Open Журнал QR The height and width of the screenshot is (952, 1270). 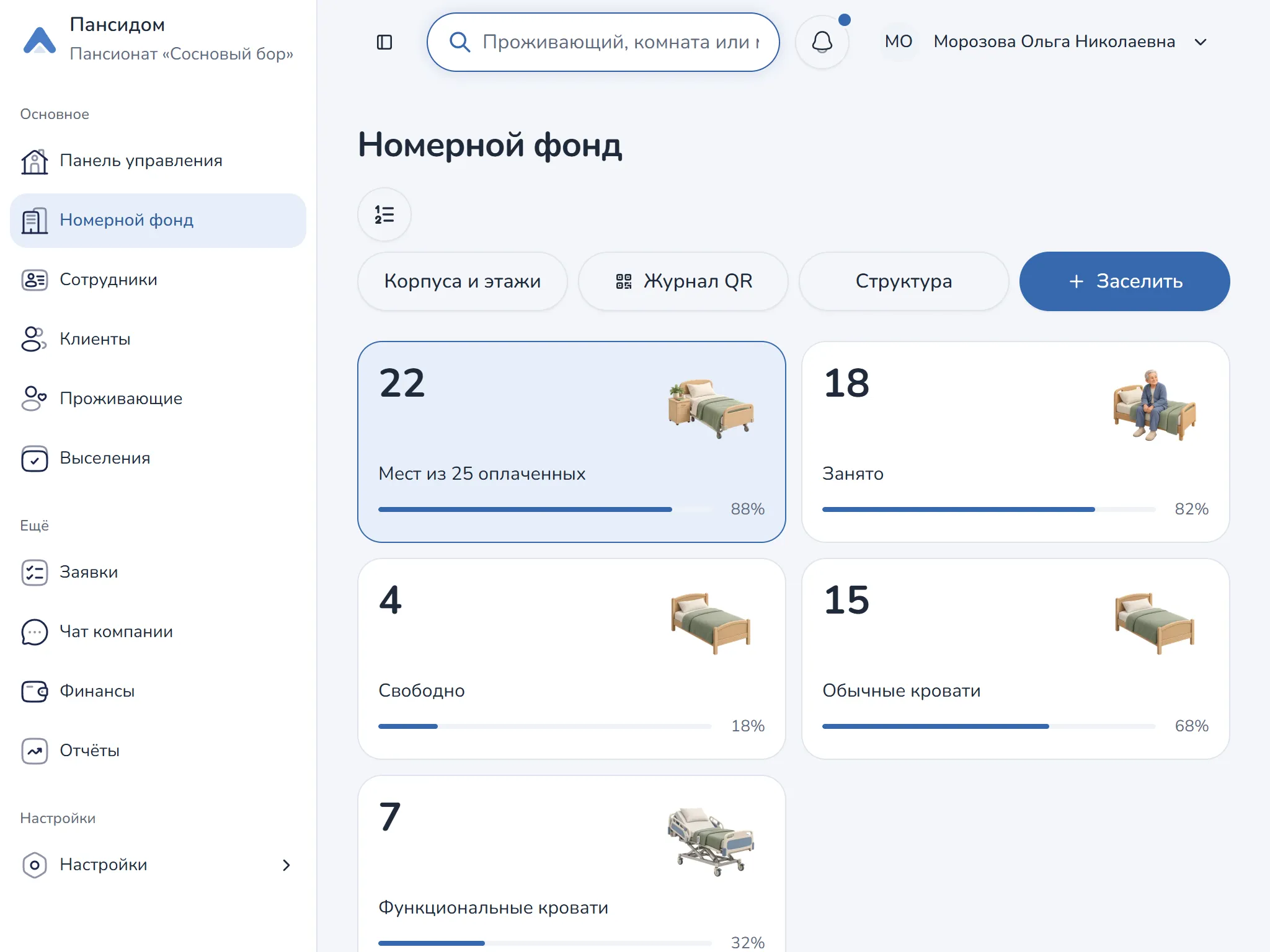[683, 281]
